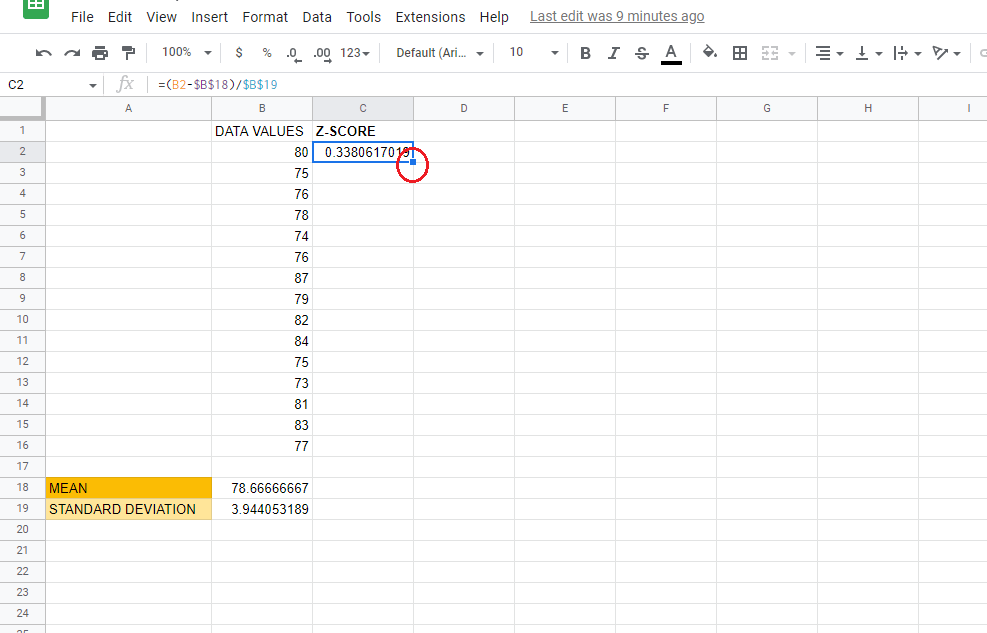
Task: Click the Format as percent icon
Action: (267, 53)
